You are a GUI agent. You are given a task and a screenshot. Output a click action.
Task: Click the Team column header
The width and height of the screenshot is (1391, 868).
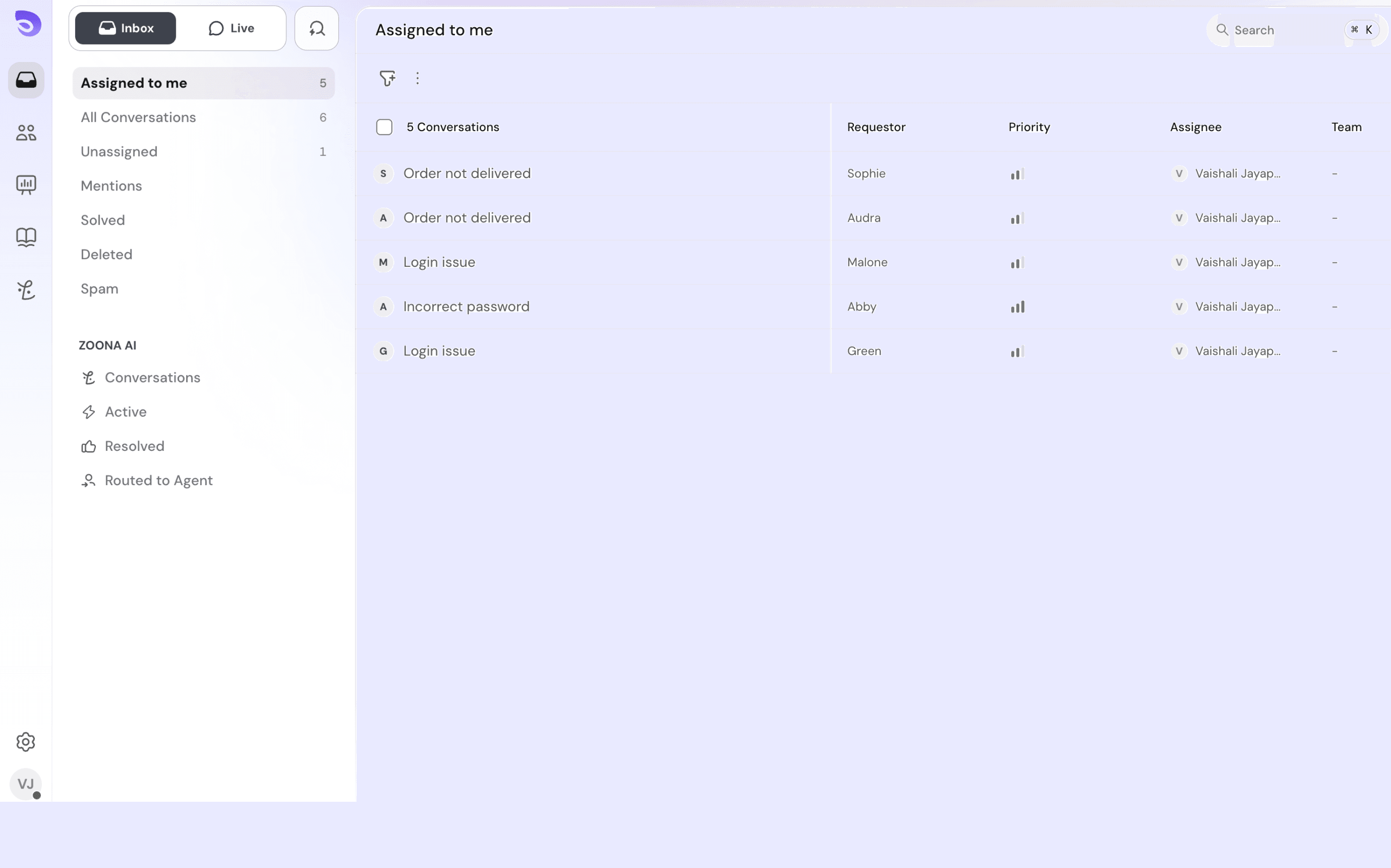(1346, 127)
